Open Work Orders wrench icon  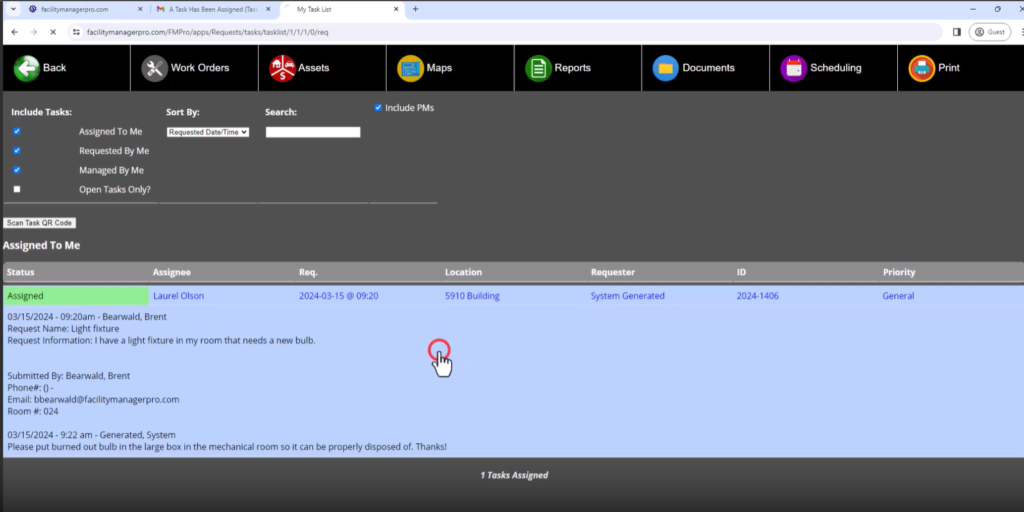pyautogui.click(x=154, y=68)
